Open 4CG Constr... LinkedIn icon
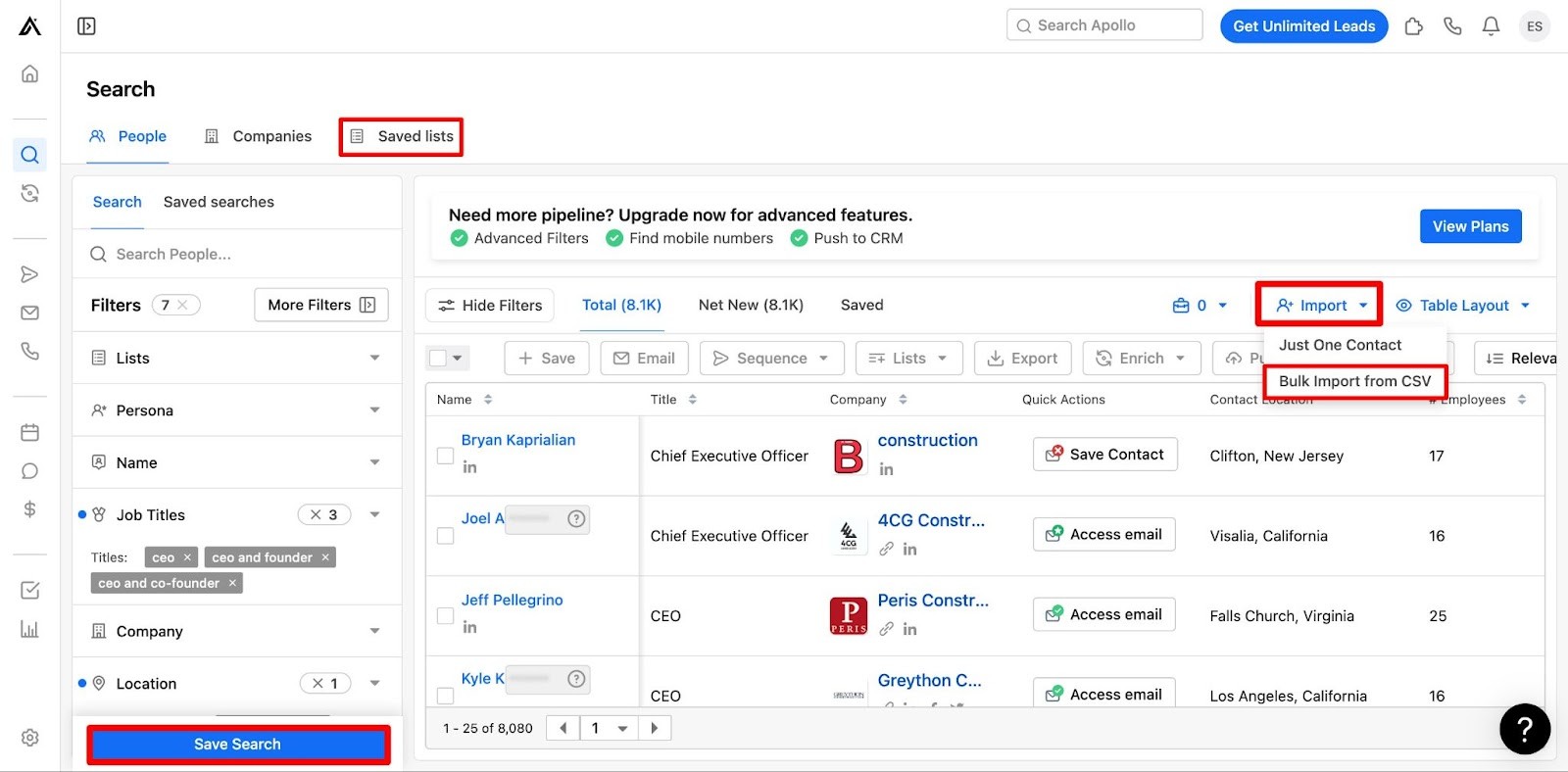The image size is (1568, 772). pyautogui.click(x=909, y=549)
